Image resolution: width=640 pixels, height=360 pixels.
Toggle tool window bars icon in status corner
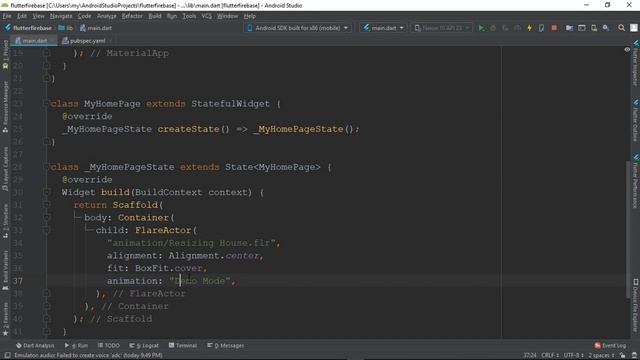coord(7,355)
